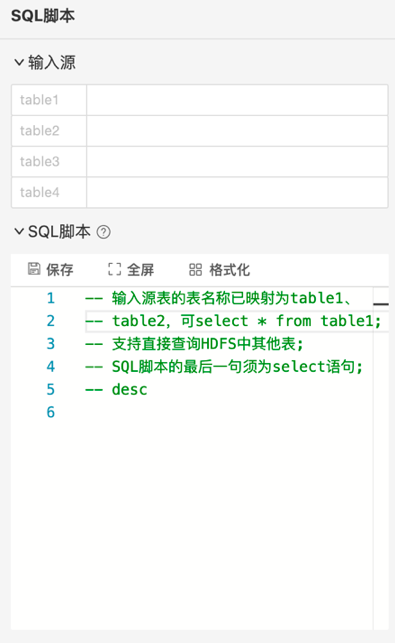This screenshot has height=643, width=395.
Task: Collapse the SQL脚本 editor section
Action: [19, 231]
